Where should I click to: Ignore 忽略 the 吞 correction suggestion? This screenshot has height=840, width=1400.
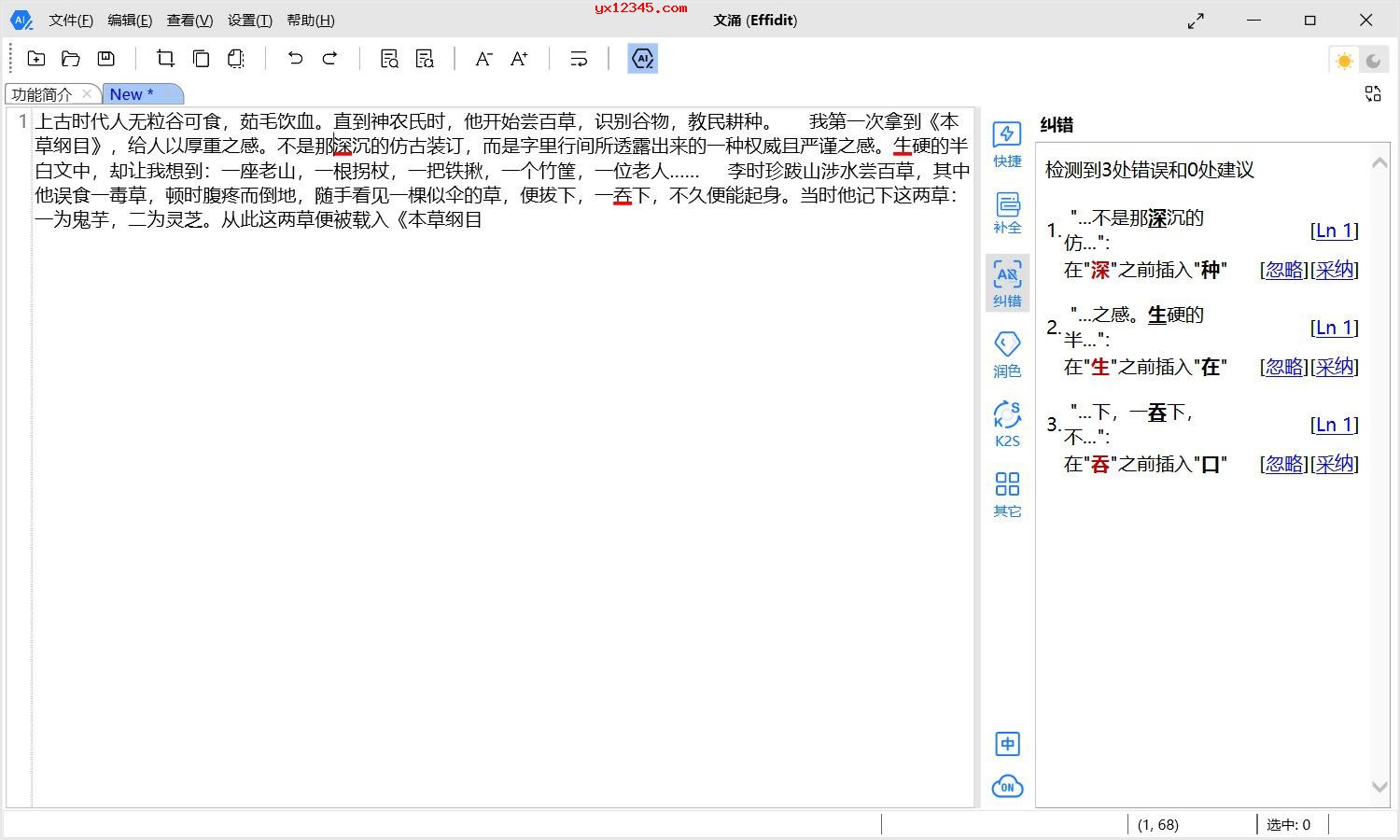[1284, 464]
